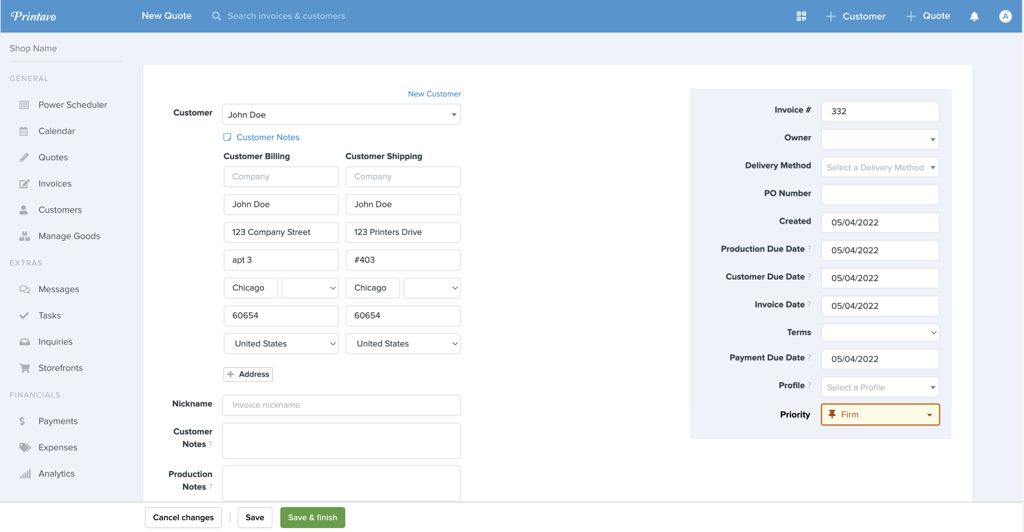Click the Invoices edit icon
1024x532 pixels.
point(24,183)
